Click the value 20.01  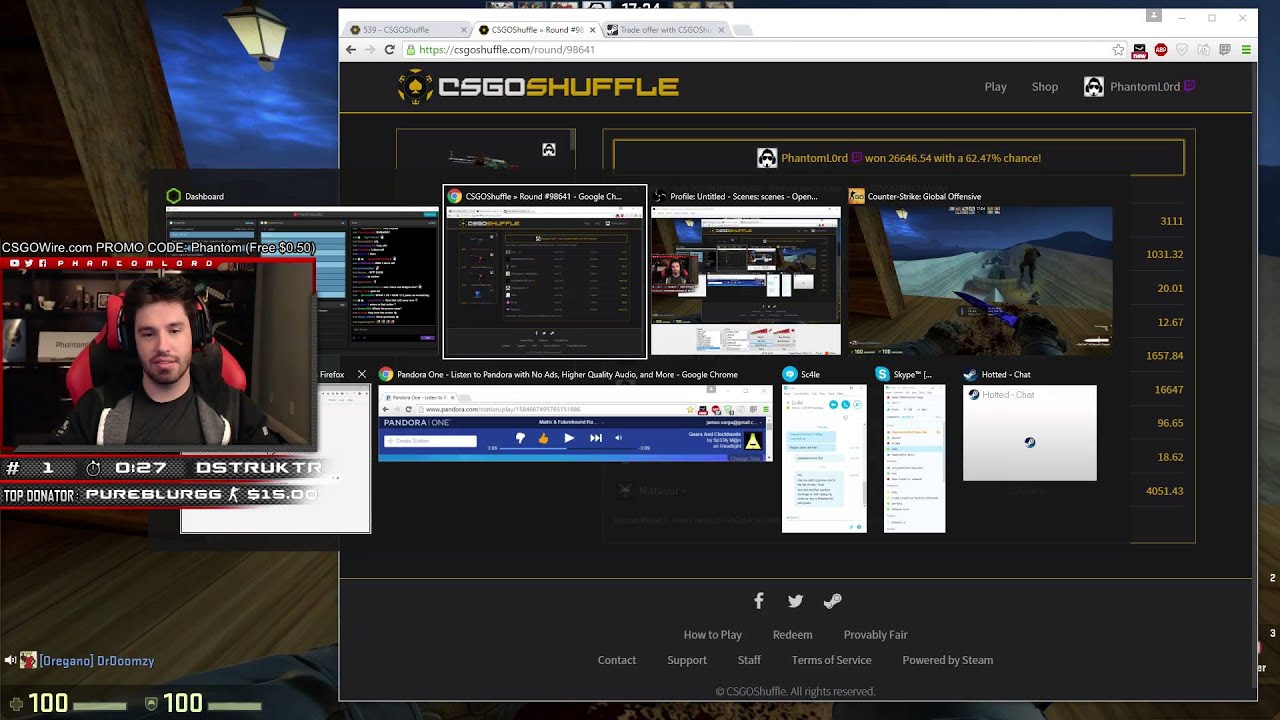click(x=1170, y=288)
